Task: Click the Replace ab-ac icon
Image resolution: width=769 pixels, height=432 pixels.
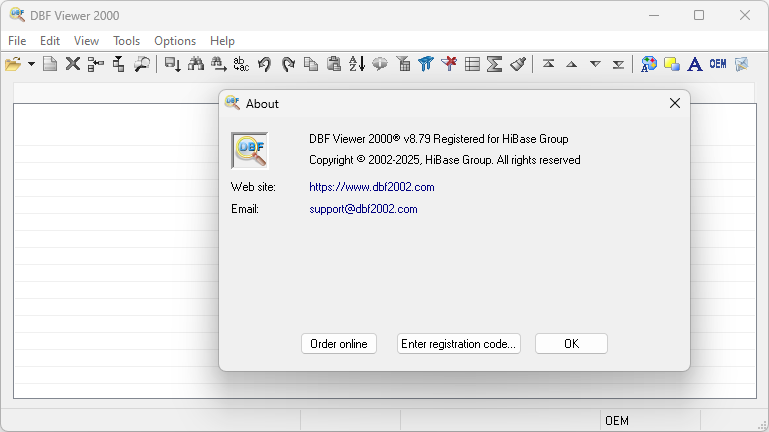Action: 241,64
